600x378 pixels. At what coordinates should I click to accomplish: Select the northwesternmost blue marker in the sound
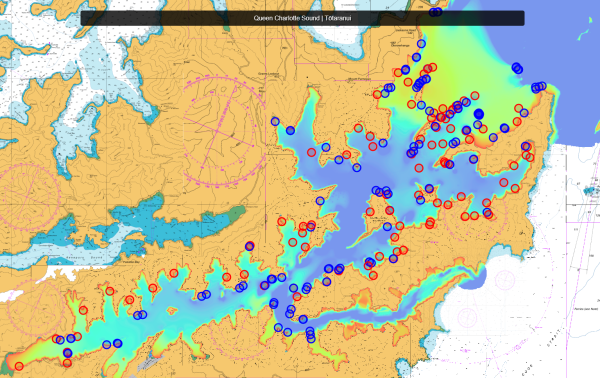click(275, 122)
